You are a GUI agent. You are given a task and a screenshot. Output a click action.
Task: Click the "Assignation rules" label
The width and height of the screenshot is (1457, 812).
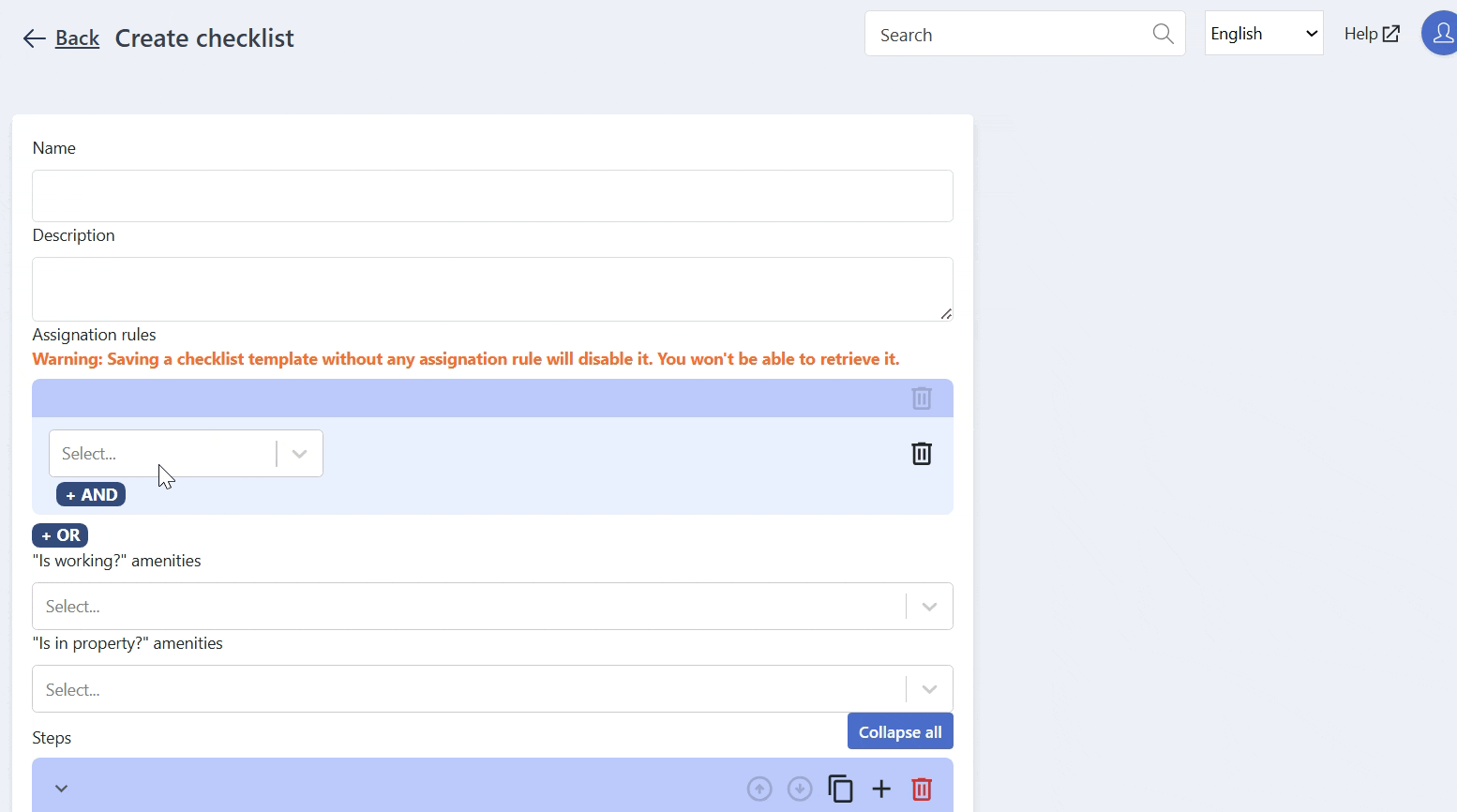94,335
